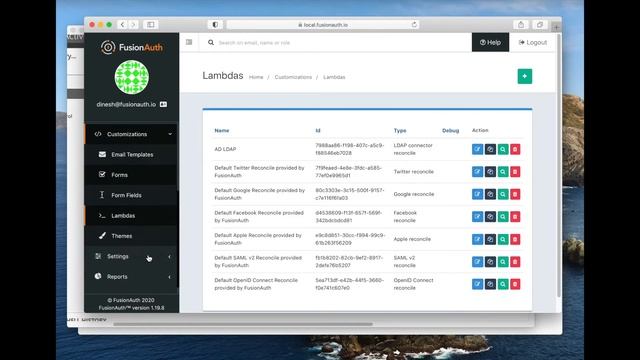Screen dimensions: 640x360
Task: View the AD LDAP lambda details
Action: pyautogui.click(x=502, y=149)
